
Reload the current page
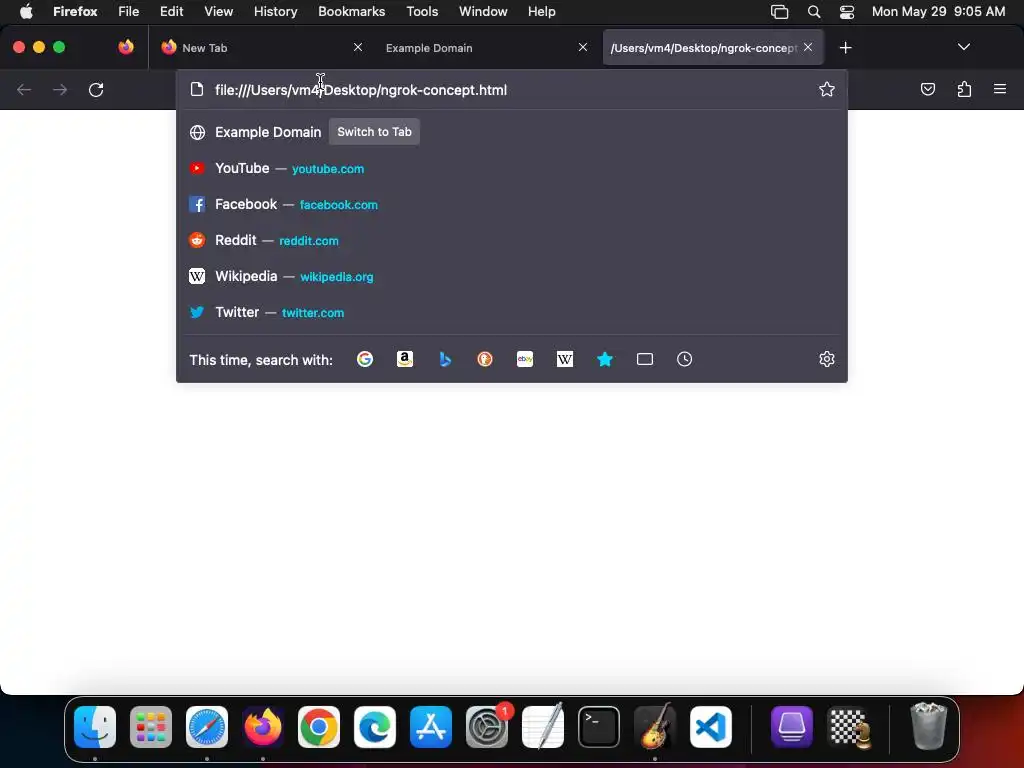coord(96,89)
